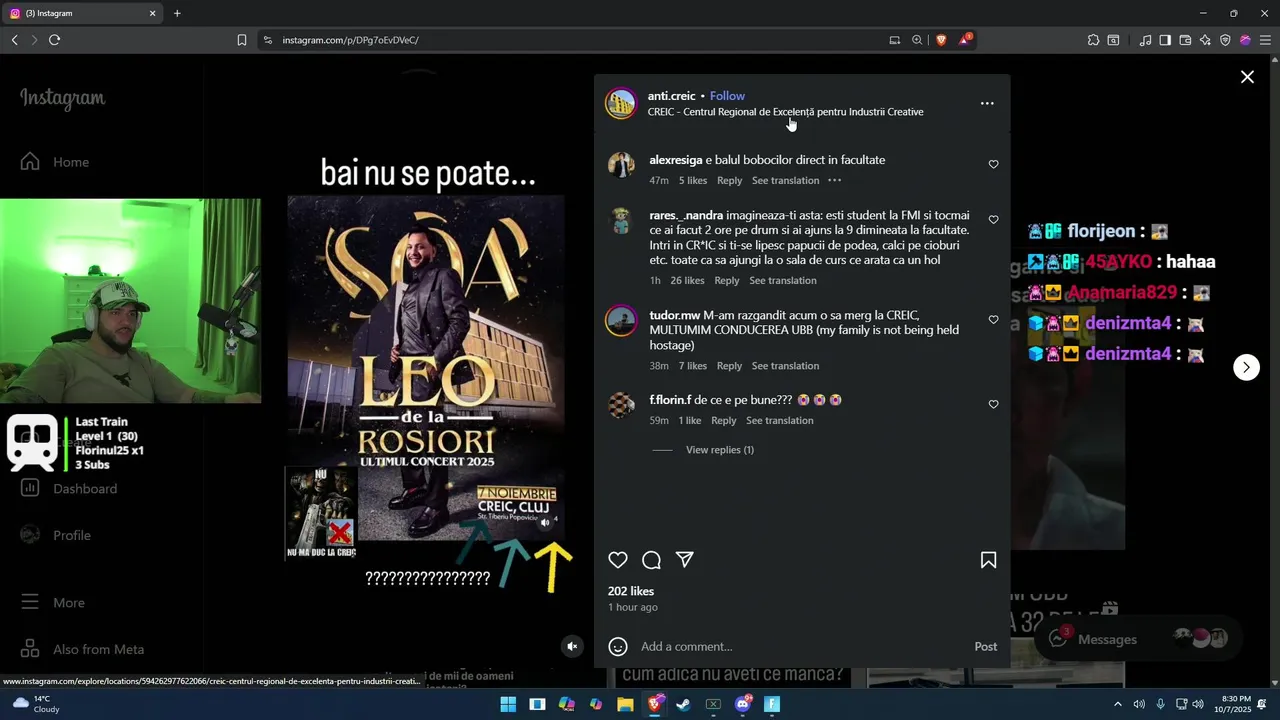Reply to tudor.mw's comment
This screenshot has height=720, width=1280.
(x=729, y=366)
